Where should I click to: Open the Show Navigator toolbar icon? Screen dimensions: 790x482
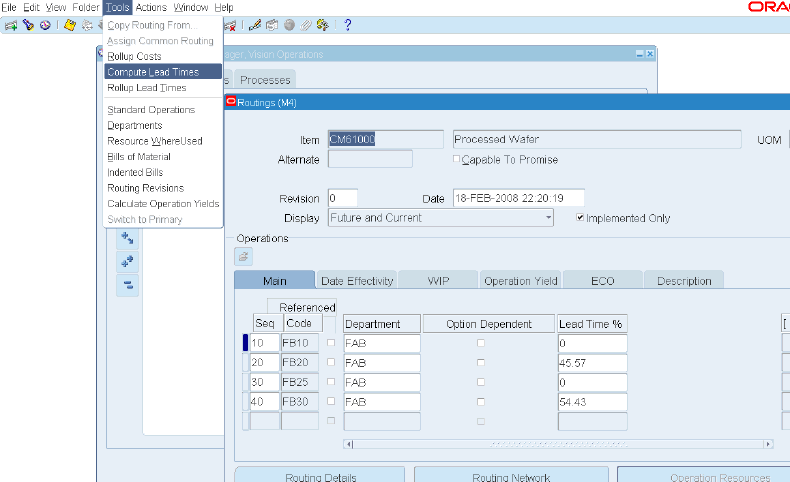tap(45, 25)
